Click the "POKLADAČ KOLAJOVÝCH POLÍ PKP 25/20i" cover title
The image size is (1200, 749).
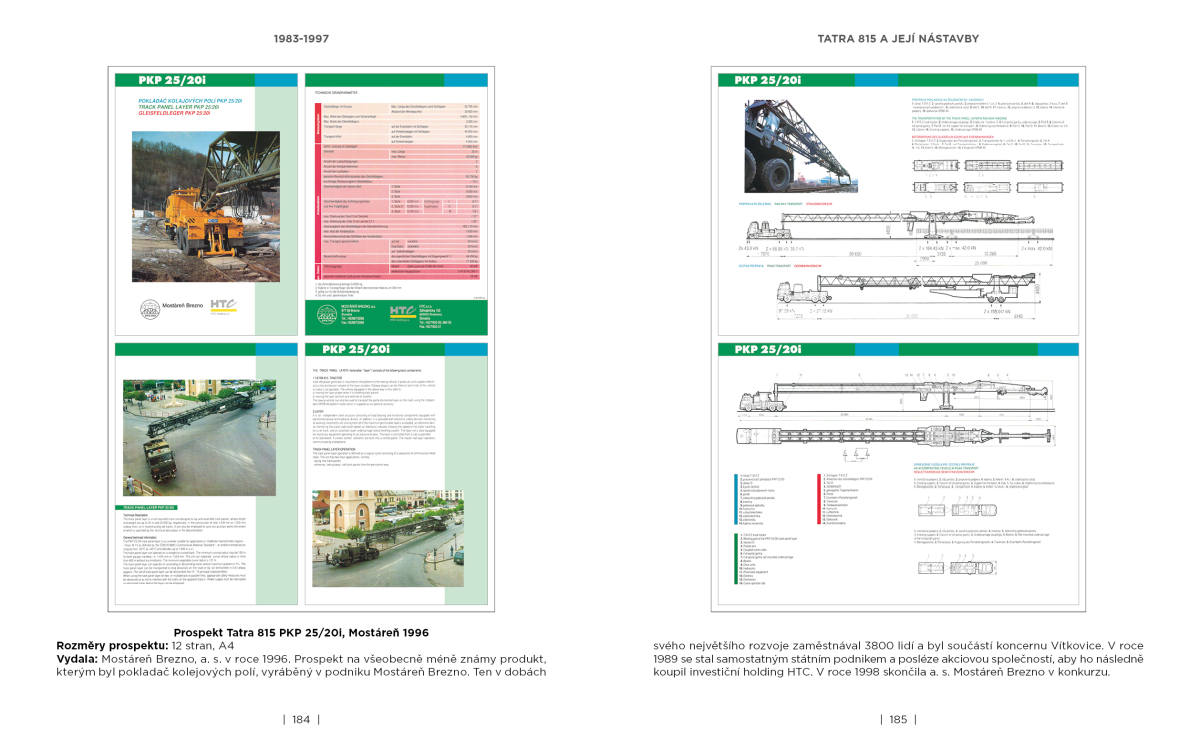click(192, 101)
